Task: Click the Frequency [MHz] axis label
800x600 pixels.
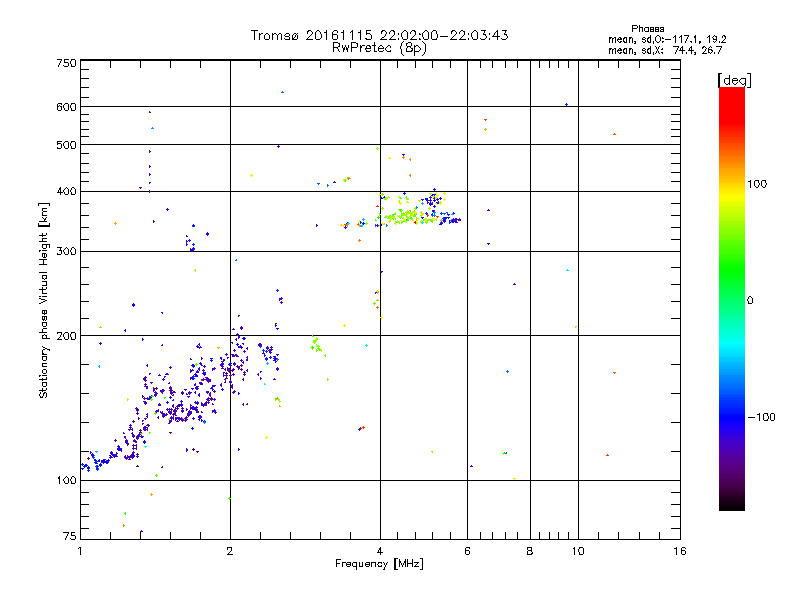Action: pos(379,564)
